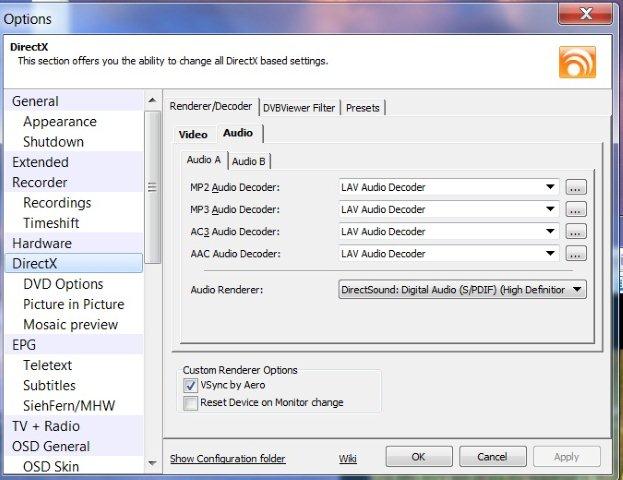Click the Show Configuration folder link
This screenshot has width=623, height=480.
[227, 459]
